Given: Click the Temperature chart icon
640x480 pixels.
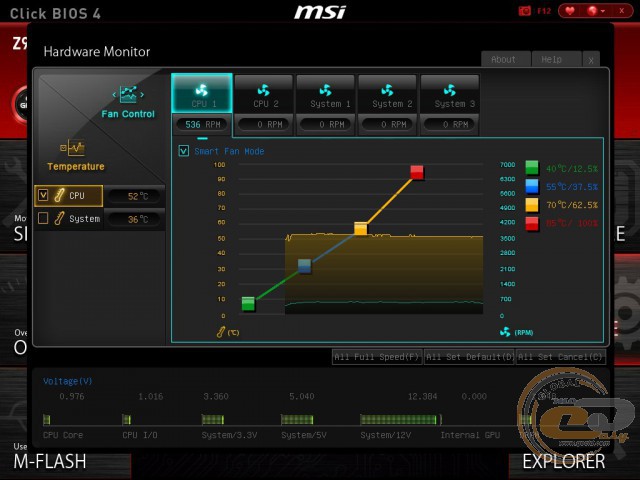Looking at the screenshot, I should [x=72, y=148].
